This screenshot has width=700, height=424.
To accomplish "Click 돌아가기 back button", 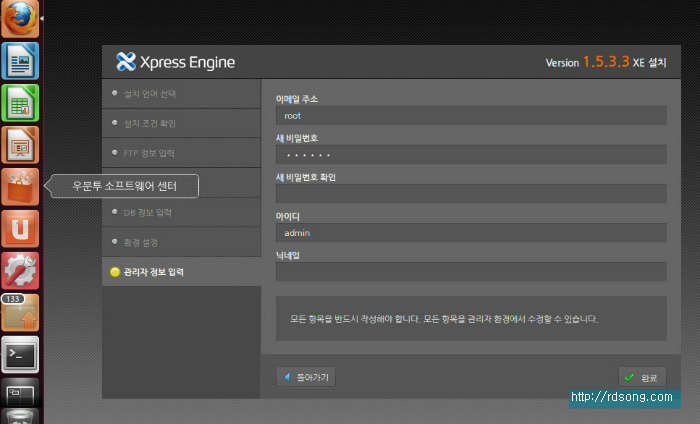I will (x=306, y=377).
